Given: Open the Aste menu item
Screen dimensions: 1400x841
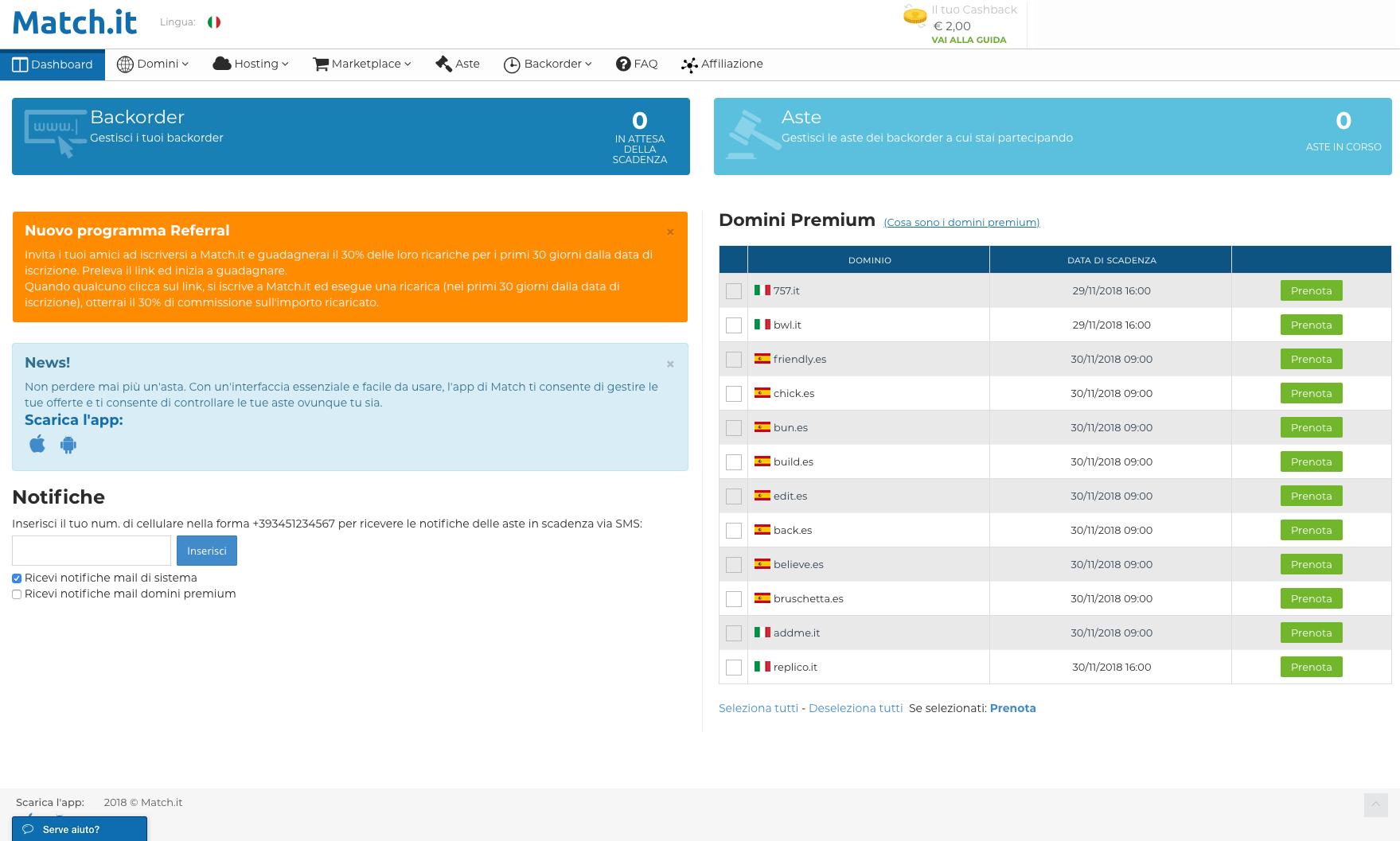Looking at the screenshot, I should (x=458, y=64).
